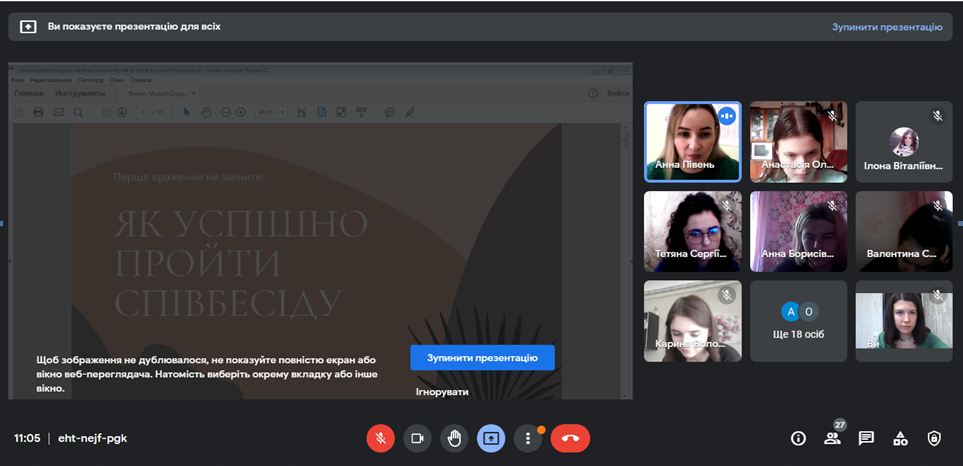The width and height of the screenshot is (963, 466).
Task: Click the read mode icon in Acrobat toolbar
Action: [x=361, y=112]
